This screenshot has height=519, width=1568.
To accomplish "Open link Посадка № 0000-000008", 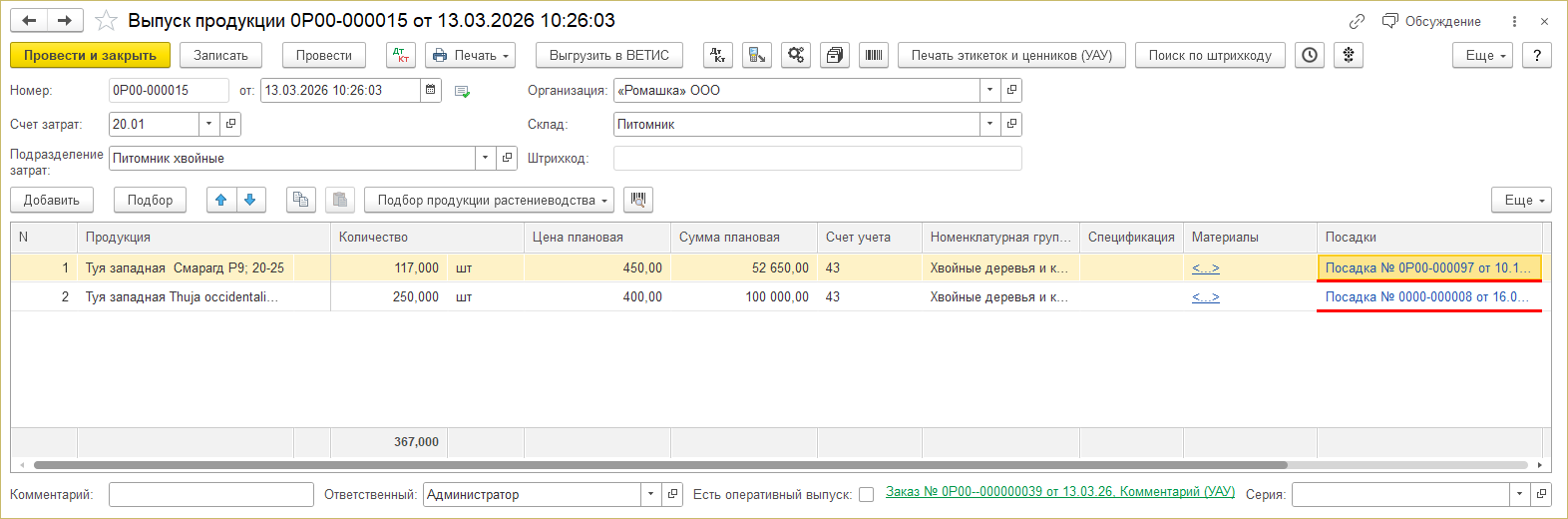I will tap(1426, 296).
